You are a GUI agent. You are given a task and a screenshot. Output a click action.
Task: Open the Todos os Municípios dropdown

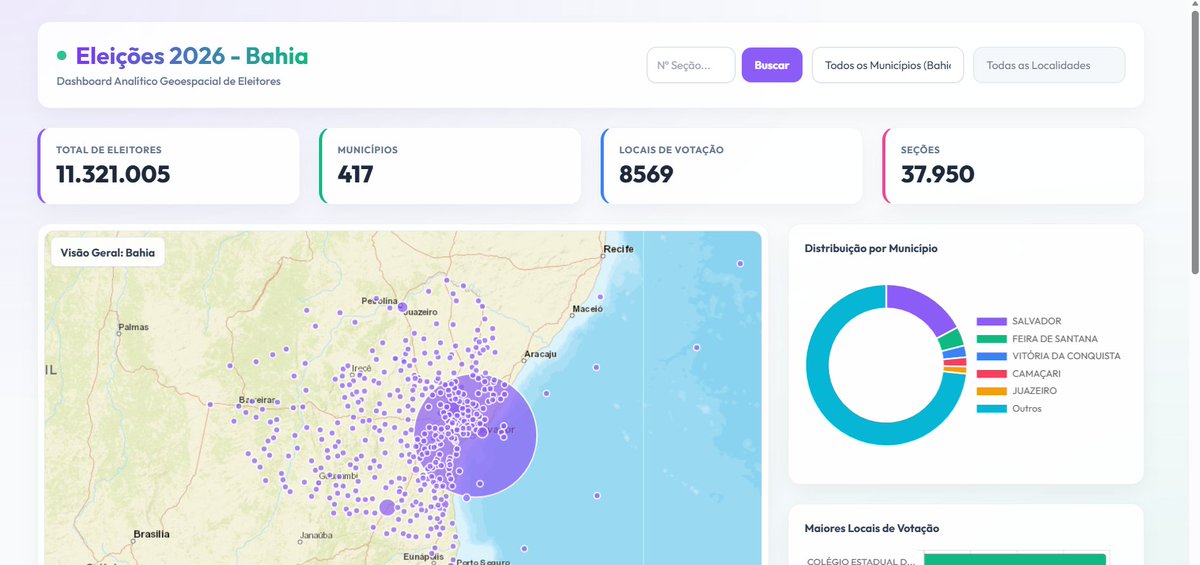coord(888,65)
